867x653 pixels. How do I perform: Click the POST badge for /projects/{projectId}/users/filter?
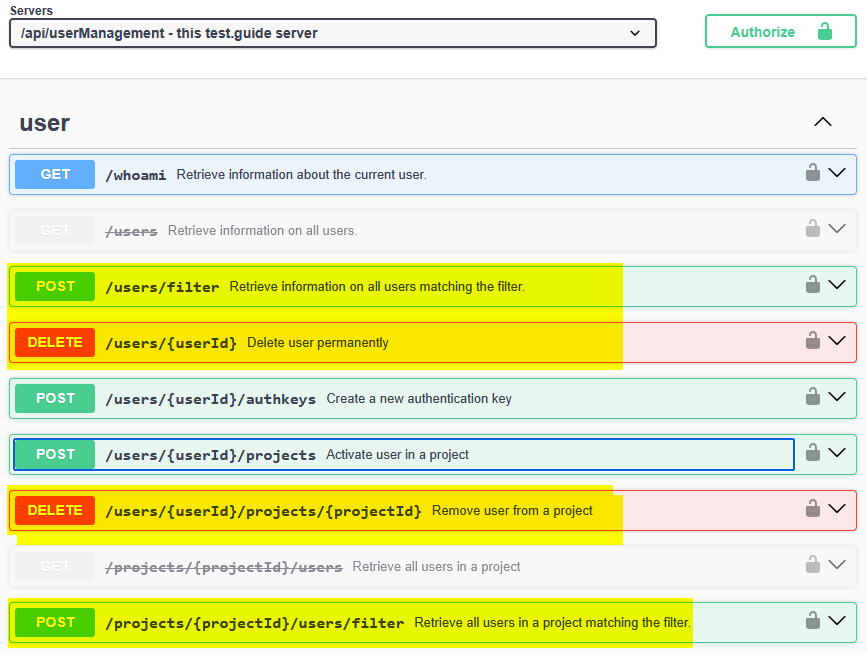[x=55, y=622]
